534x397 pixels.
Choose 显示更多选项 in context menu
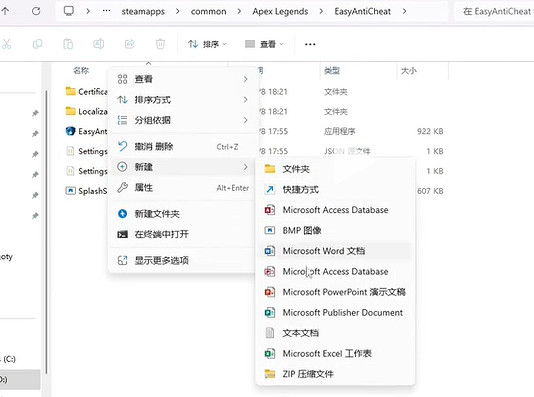(183, 260)
